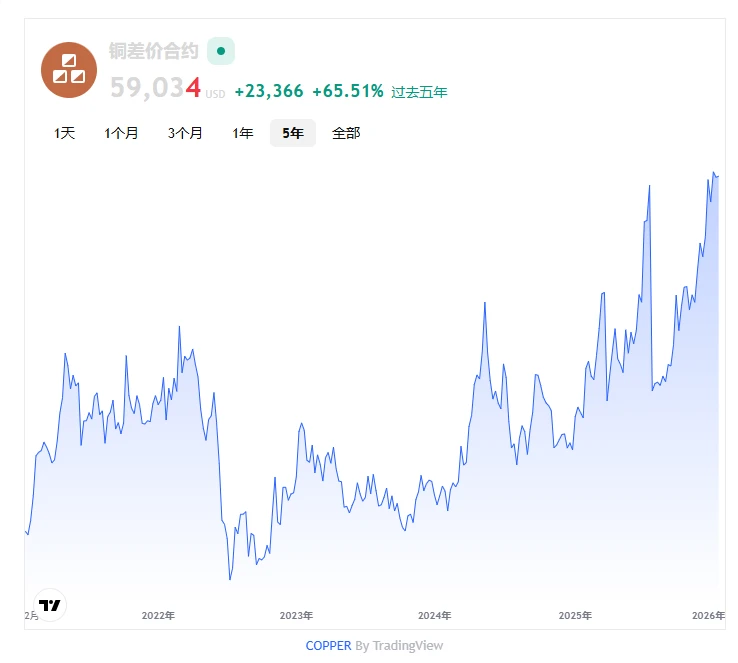Select the 1个月 time range tab

(x=121, y=133)
